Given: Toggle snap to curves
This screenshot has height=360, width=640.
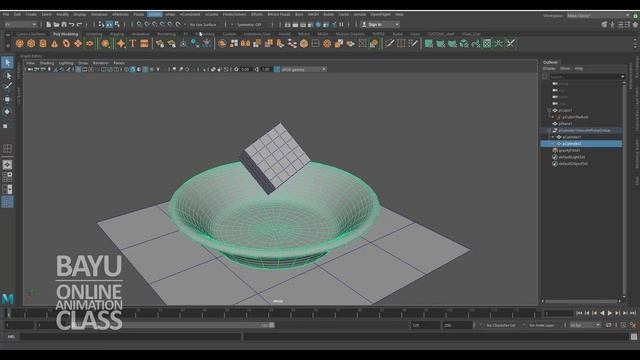Looking at the screenshot, I should coord(147,24).
